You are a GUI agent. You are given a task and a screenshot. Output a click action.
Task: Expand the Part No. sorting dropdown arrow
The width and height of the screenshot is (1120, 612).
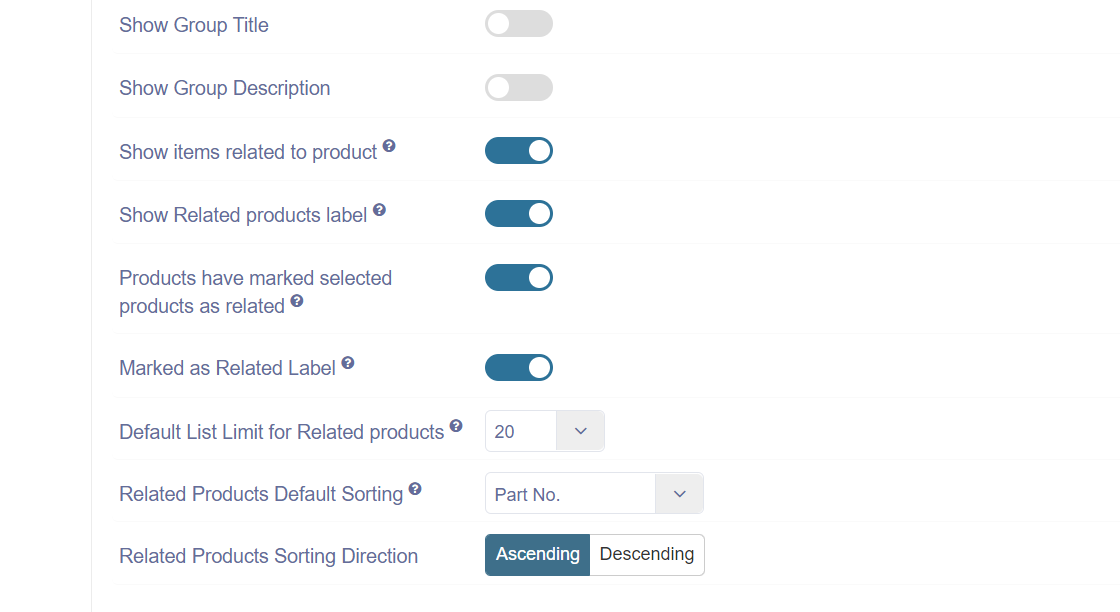point(679,493)
